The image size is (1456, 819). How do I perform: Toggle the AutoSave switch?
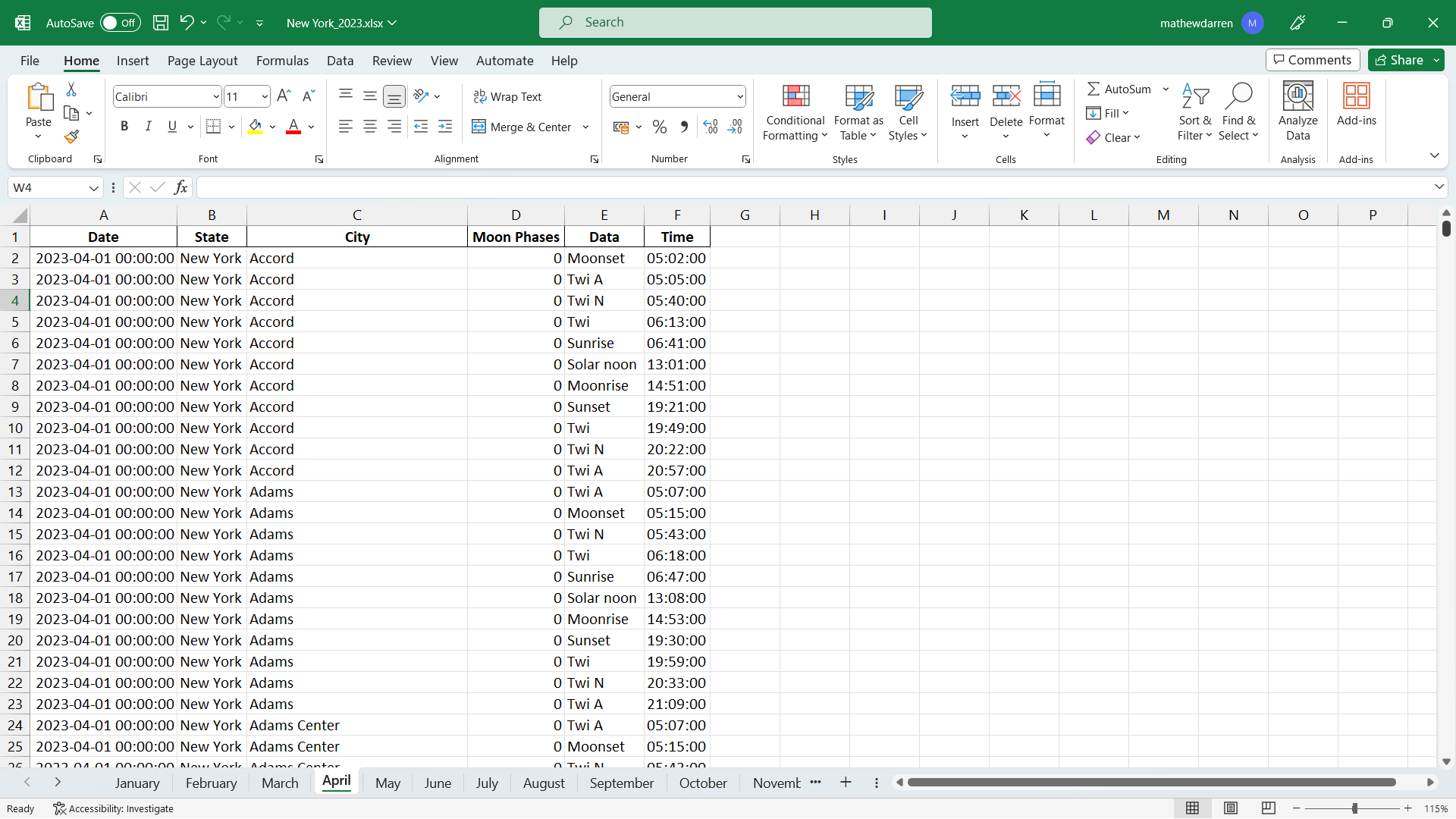click(120, 23)
